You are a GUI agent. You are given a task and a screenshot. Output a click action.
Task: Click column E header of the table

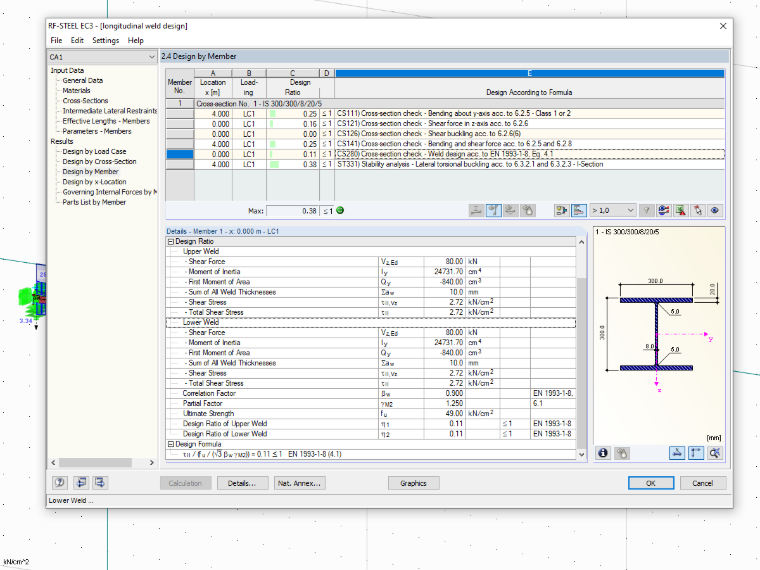click(529, 73)
